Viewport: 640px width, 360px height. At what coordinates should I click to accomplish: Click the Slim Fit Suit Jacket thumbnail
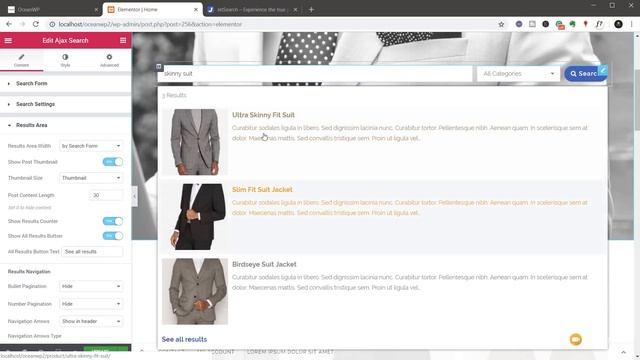click(195, 216)
